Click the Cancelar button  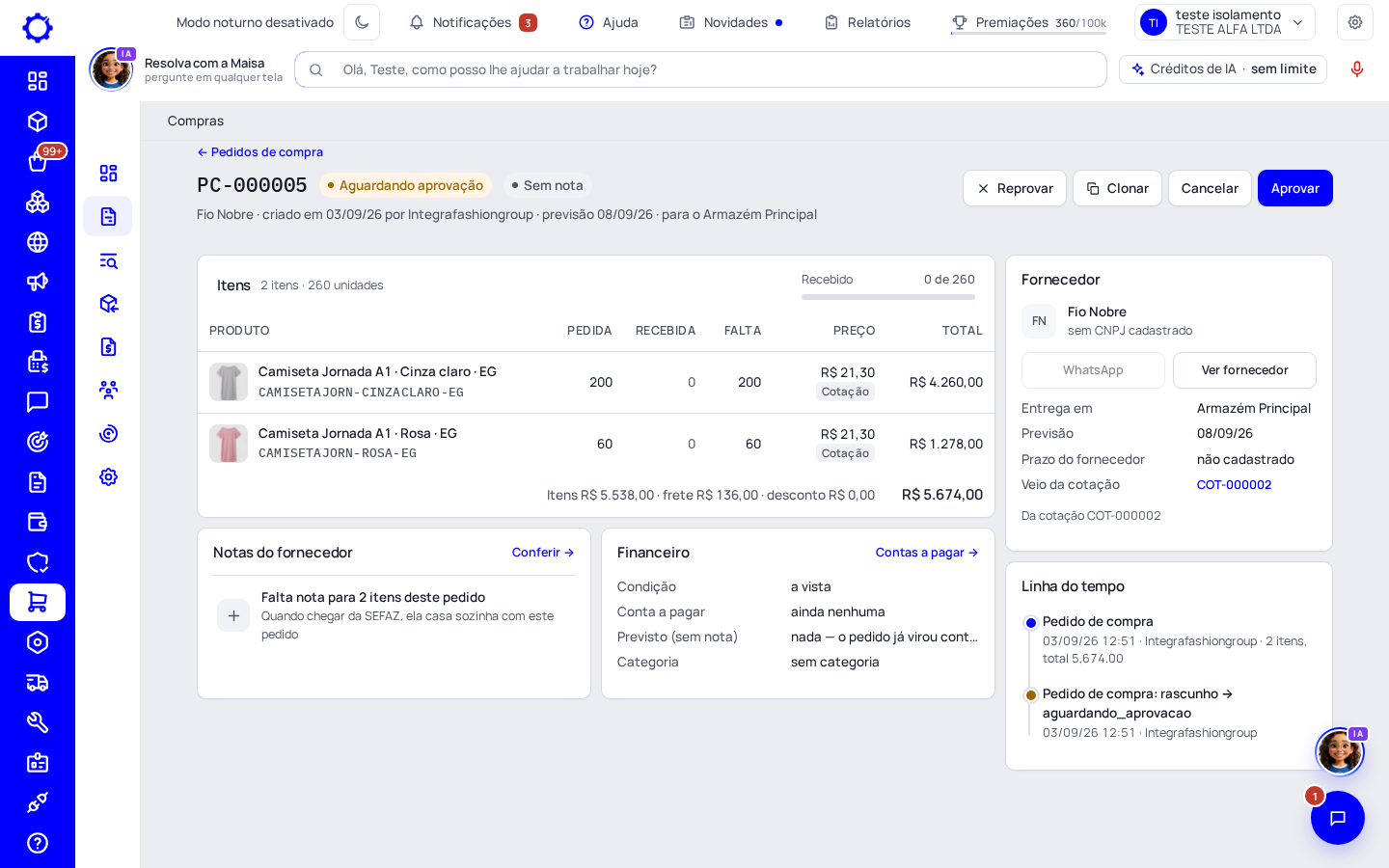tap(1210, 188)
